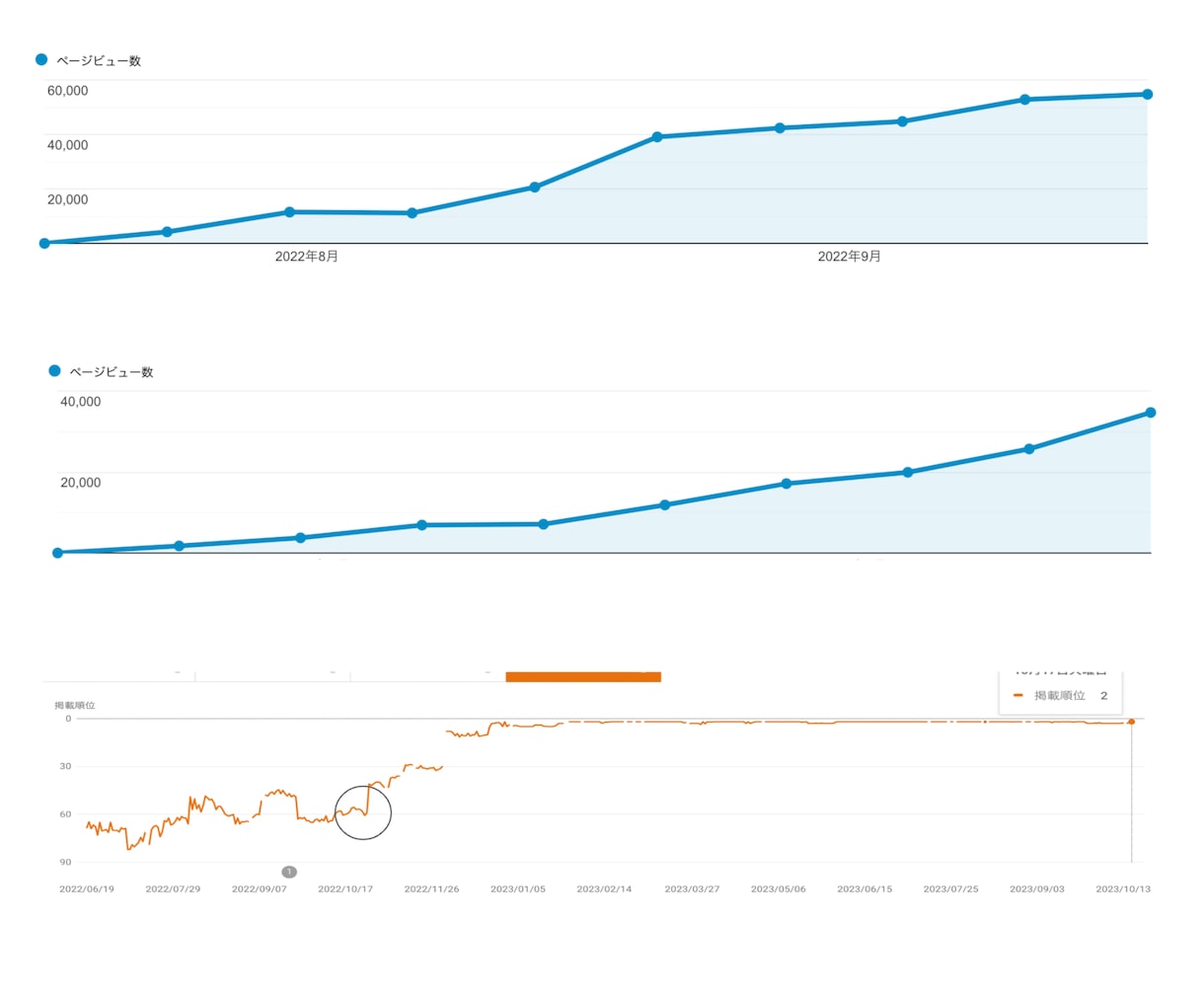Image resolution: width=1204 pixels, height=1002 pixels.
Task: Click the 掲載順位 y-axis title
Action: (x=75, y=706)
